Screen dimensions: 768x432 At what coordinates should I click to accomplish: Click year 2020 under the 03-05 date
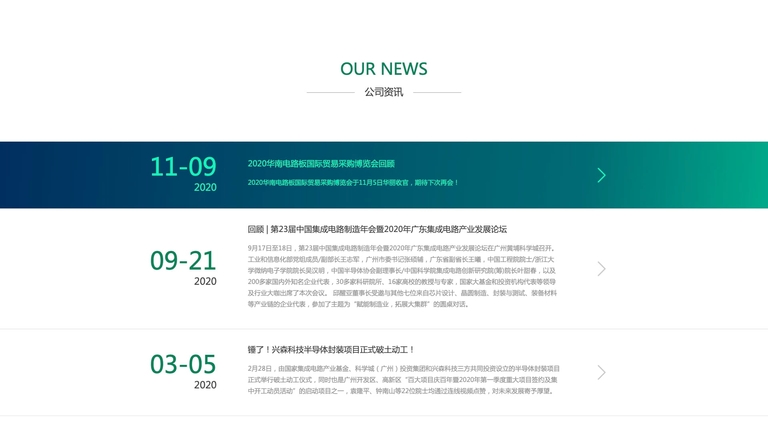(x=205, y=385)
